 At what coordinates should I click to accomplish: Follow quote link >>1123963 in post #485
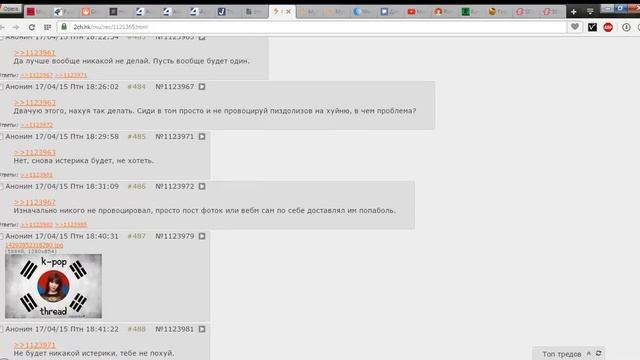[35, 152]
